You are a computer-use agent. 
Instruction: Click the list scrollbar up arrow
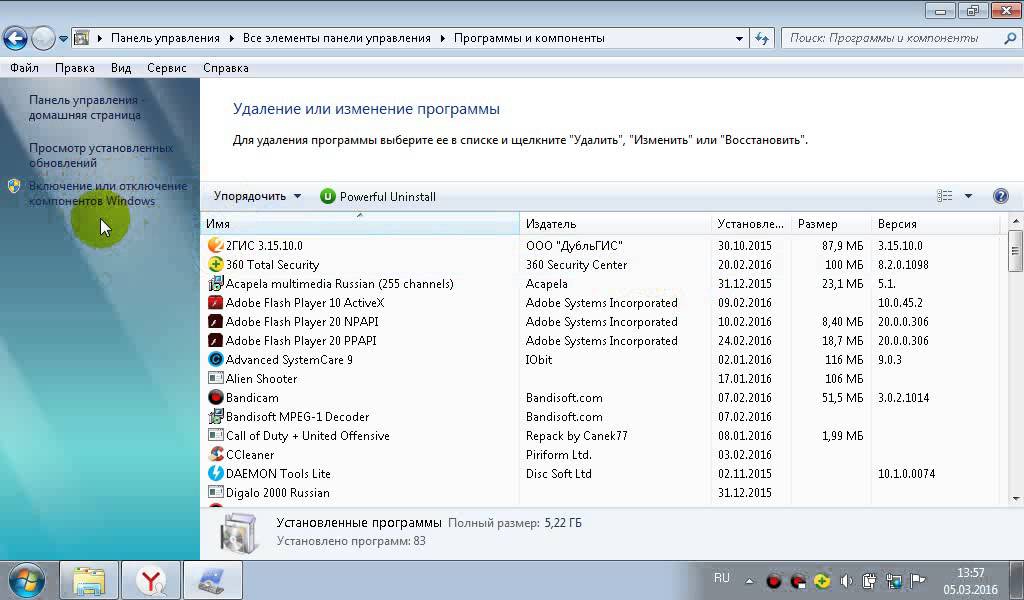1016,222
